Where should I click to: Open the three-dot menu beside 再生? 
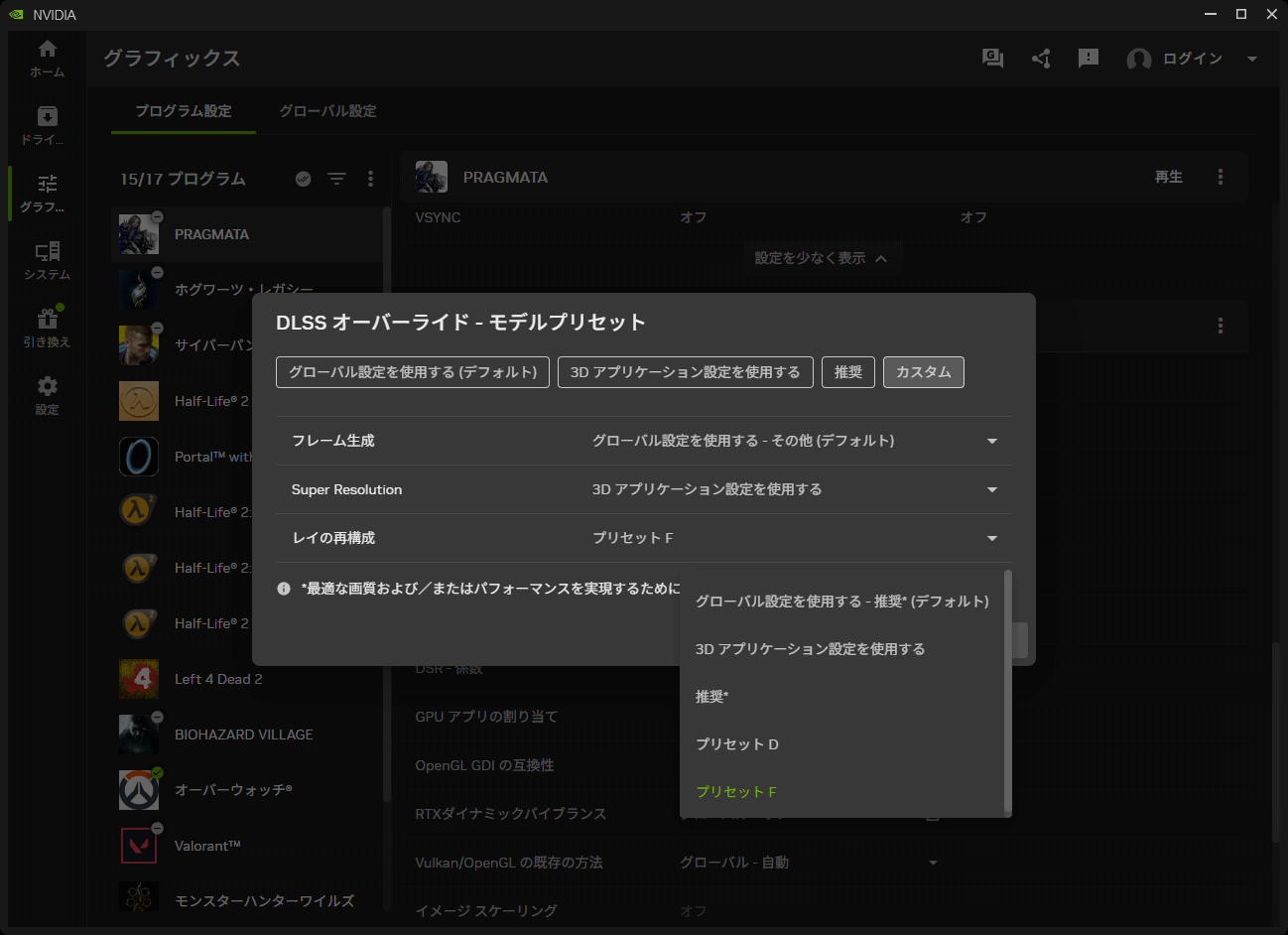(1221, 177)
